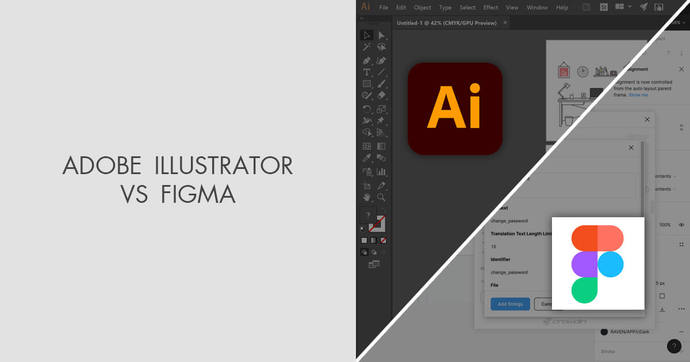
Task: Select the Scale tool
Action: coord(381,109)
